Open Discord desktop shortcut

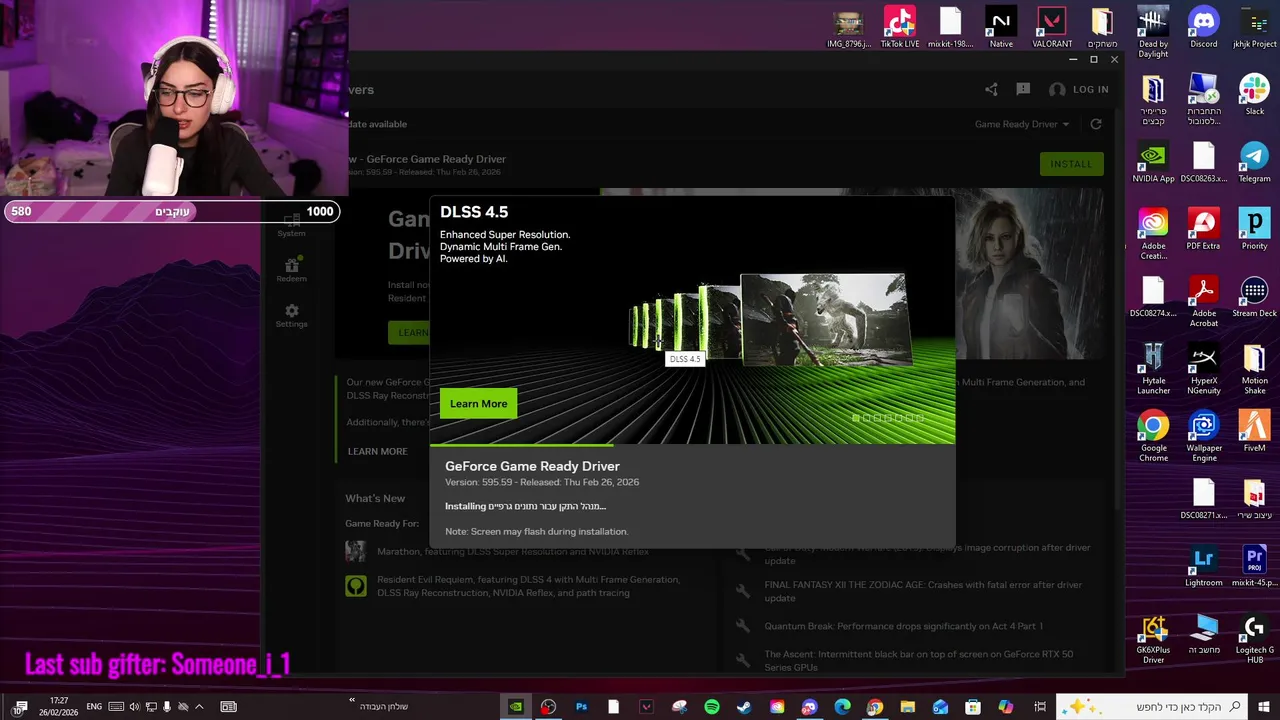[1204, 27]
